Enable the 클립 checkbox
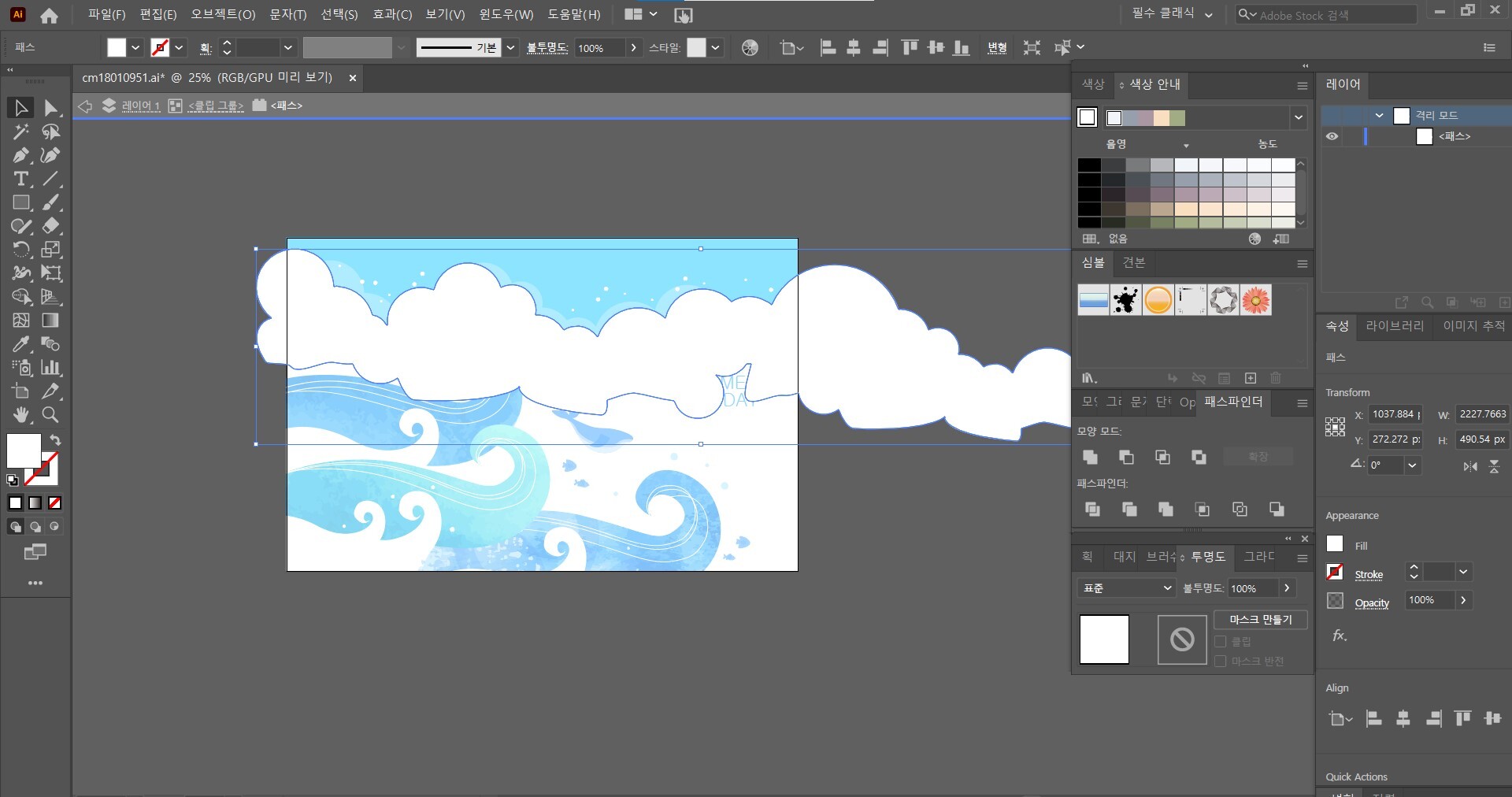 [x=1221, y=641]
